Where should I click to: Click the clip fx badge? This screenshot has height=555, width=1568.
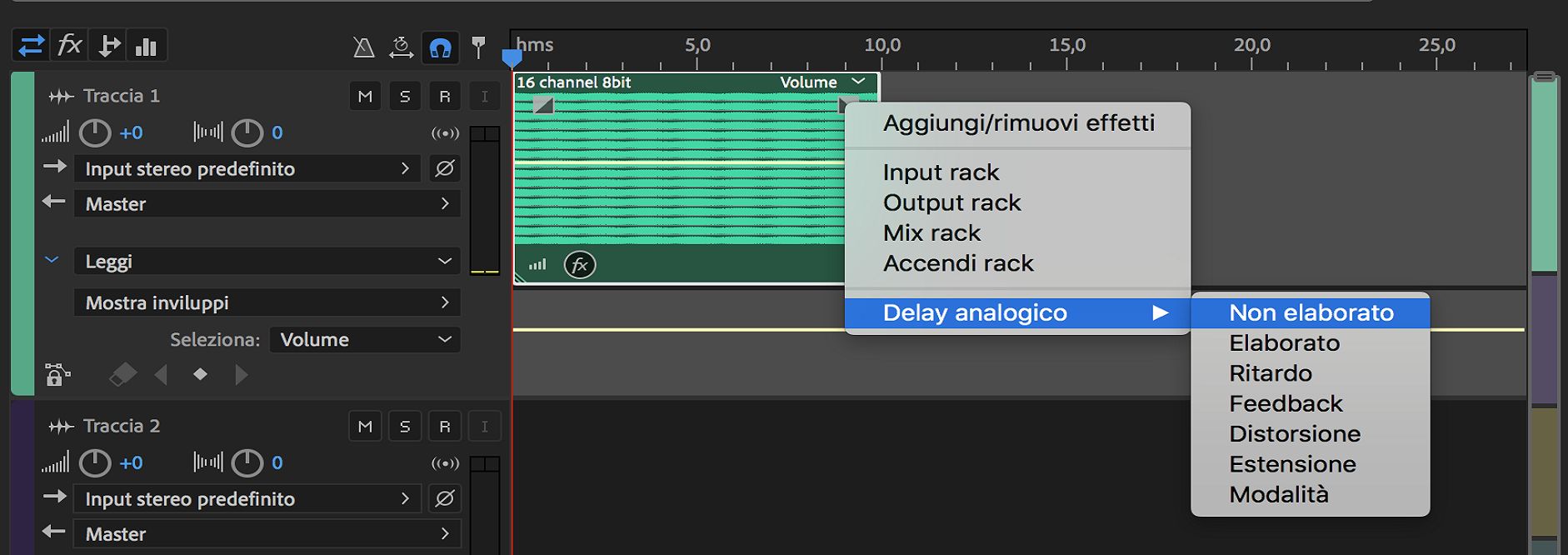point(580,265)
